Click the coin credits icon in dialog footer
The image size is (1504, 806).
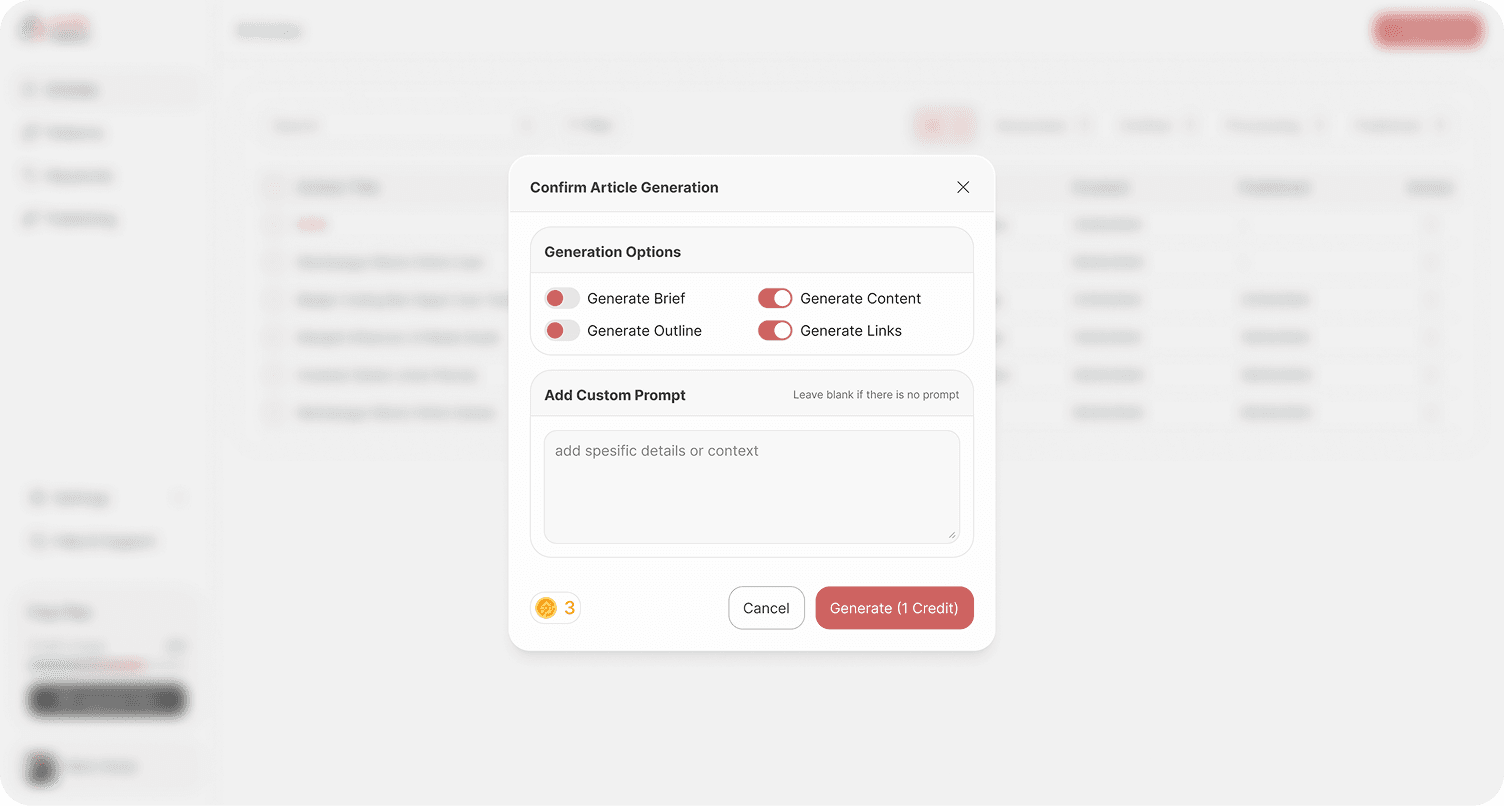(x=546, y=607)
